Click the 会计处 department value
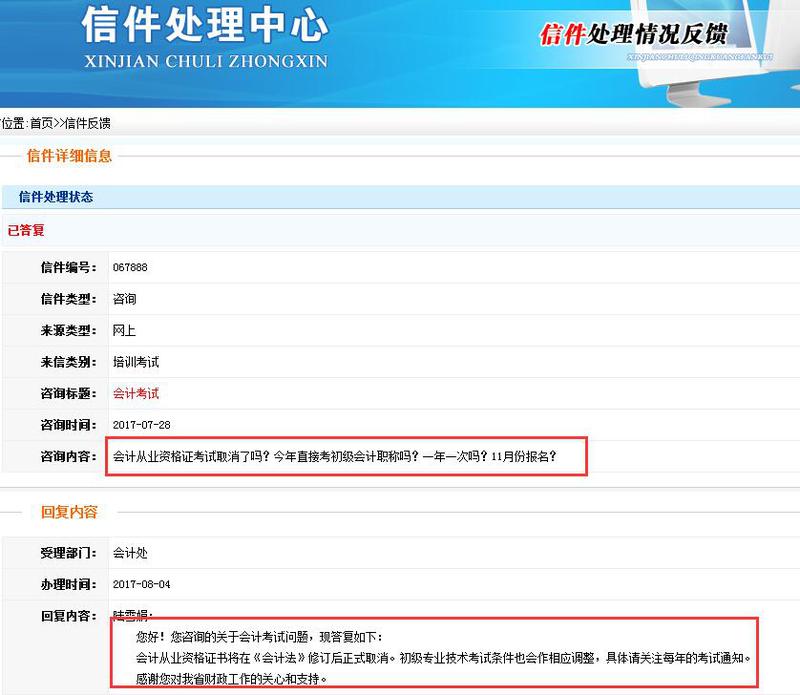The width and height of the screenshot is (800, 695). coord(129,553)
